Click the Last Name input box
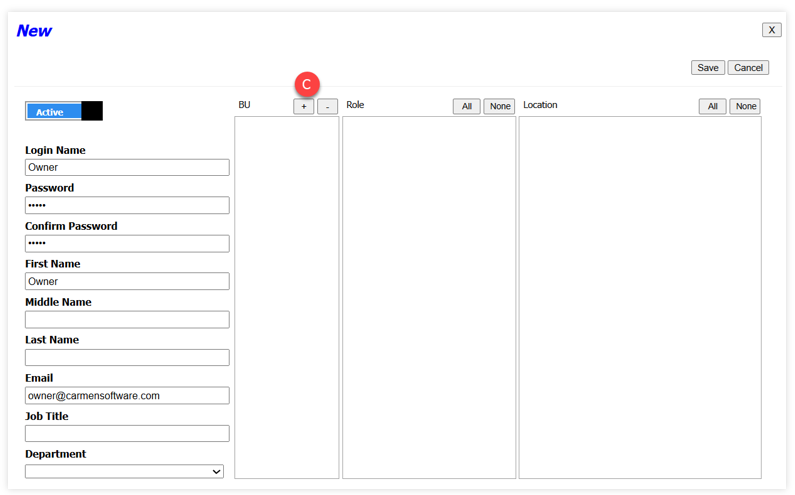This screenshot has width=795, height=495. coord(127,357)
